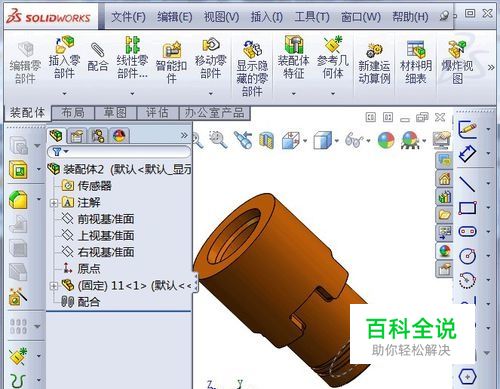Open the 文件(F) menu
Image resolution: width=500 pixels, height=389 pixels.
pos(128,16)
